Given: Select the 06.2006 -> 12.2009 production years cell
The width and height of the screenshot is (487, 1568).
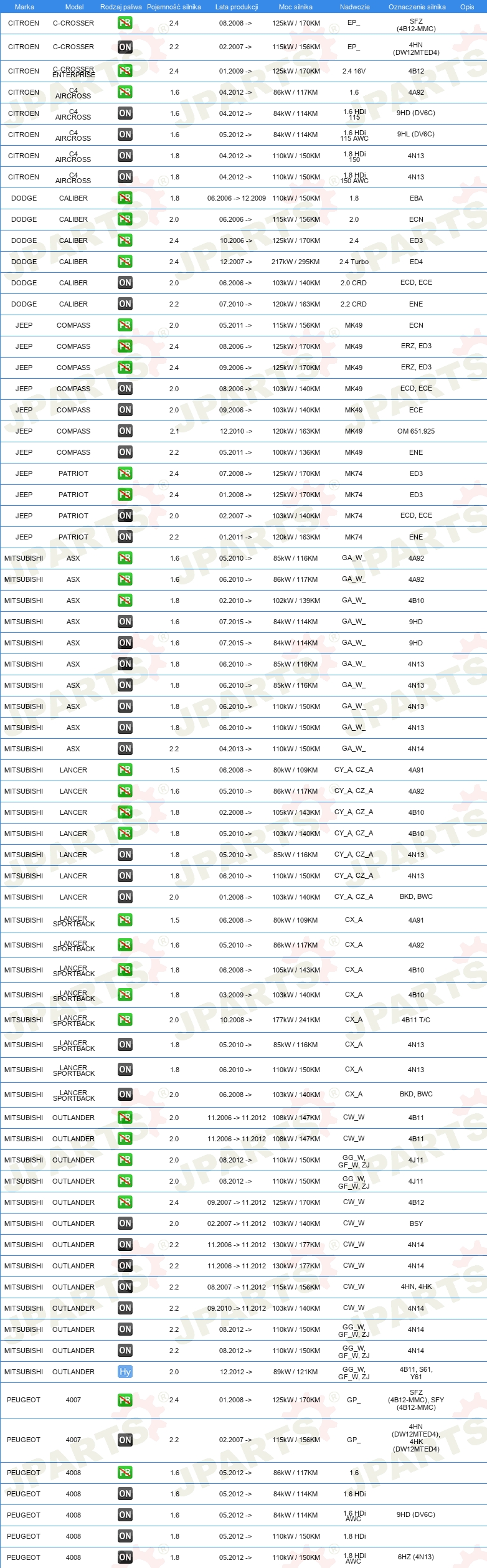Looking at the screenshot, I should (237, 198).
